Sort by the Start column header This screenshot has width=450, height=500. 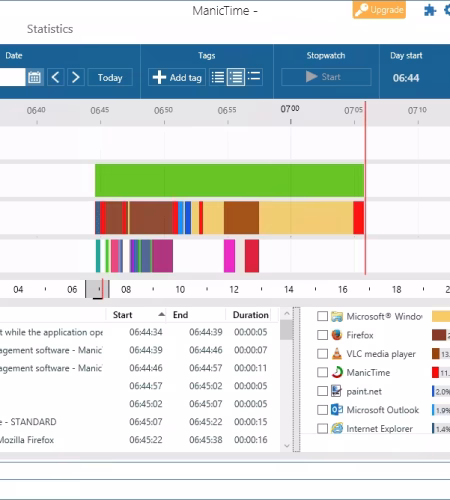[x=136, y=315]
